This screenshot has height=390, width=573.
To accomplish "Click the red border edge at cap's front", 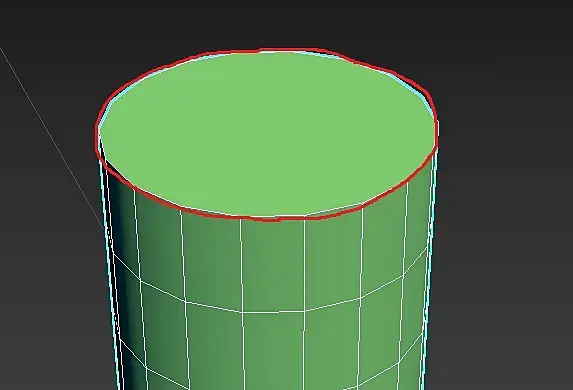I will (x=272, y=219).
